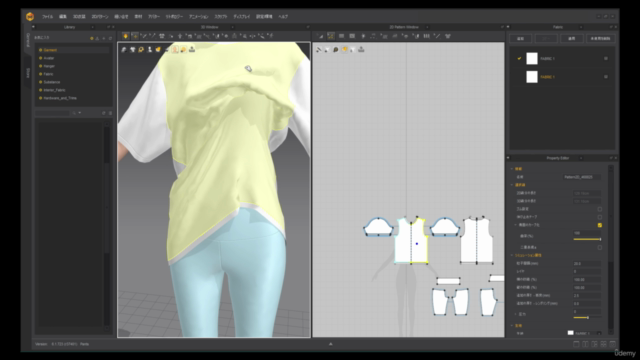Toggle the yellow checkmark beside the first FABRIC 1
The width and height of the screenshot is (640, 360).
(x=519, y=58)
